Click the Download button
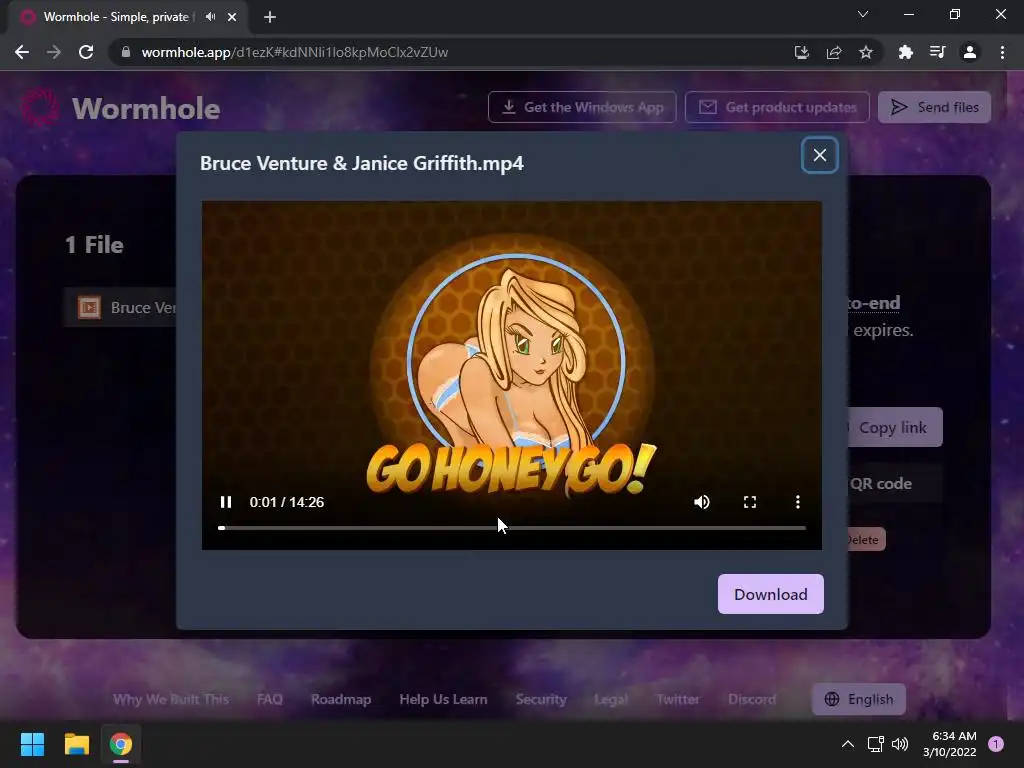 pos(771,594)
